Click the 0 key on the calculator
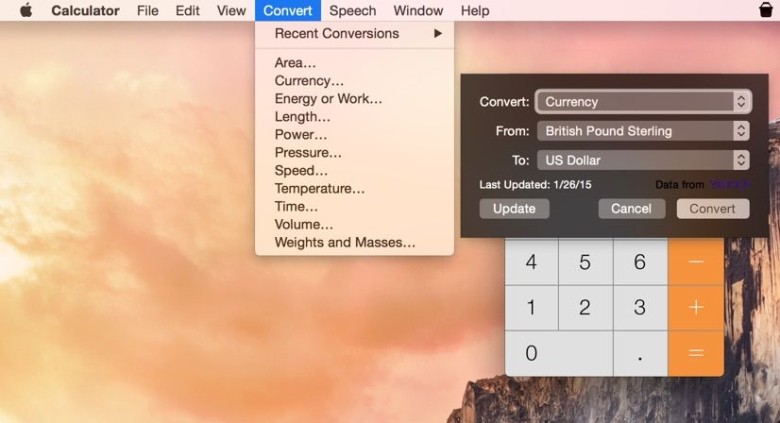The width and height of the screenshot is (780, 423). (x=559, y=353)
